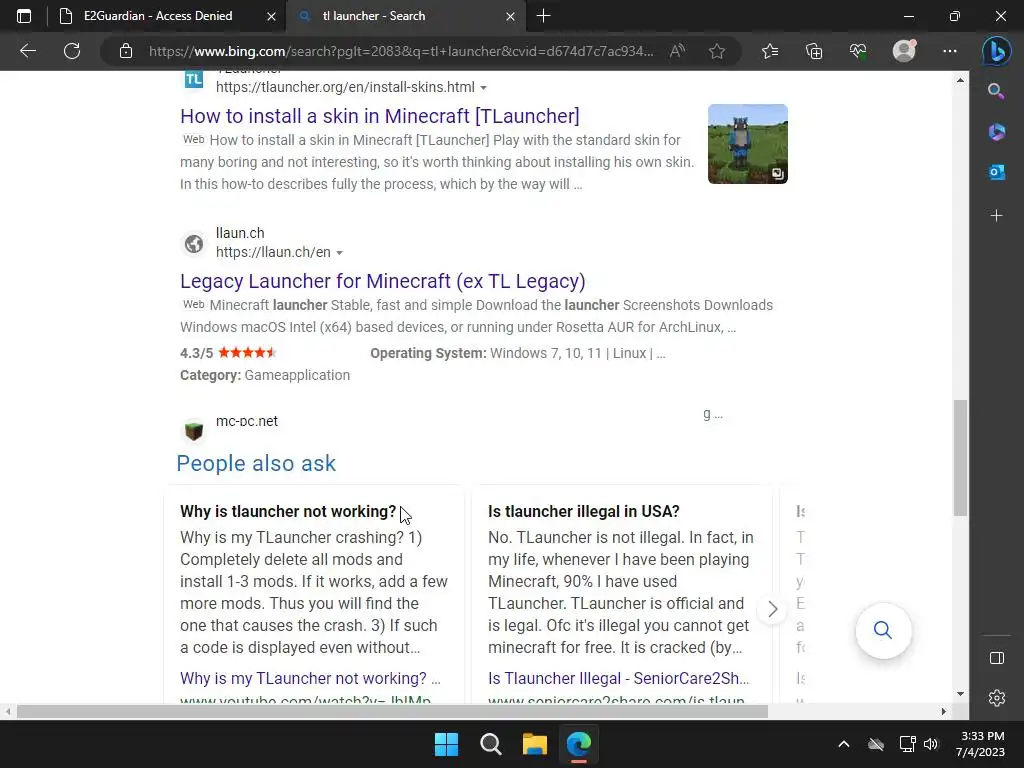Click the TL favicon of tlauncher.org result
This screenshot has height=768, width=1024.
point(194,80)
